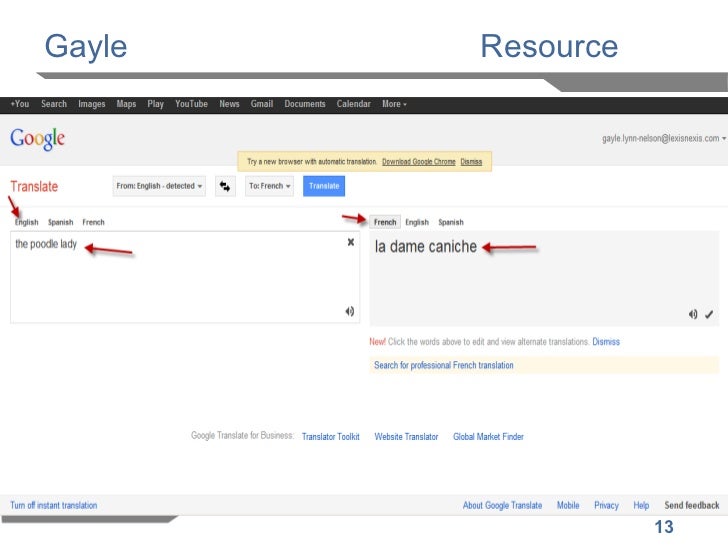Open +You in the top bar

20,104
